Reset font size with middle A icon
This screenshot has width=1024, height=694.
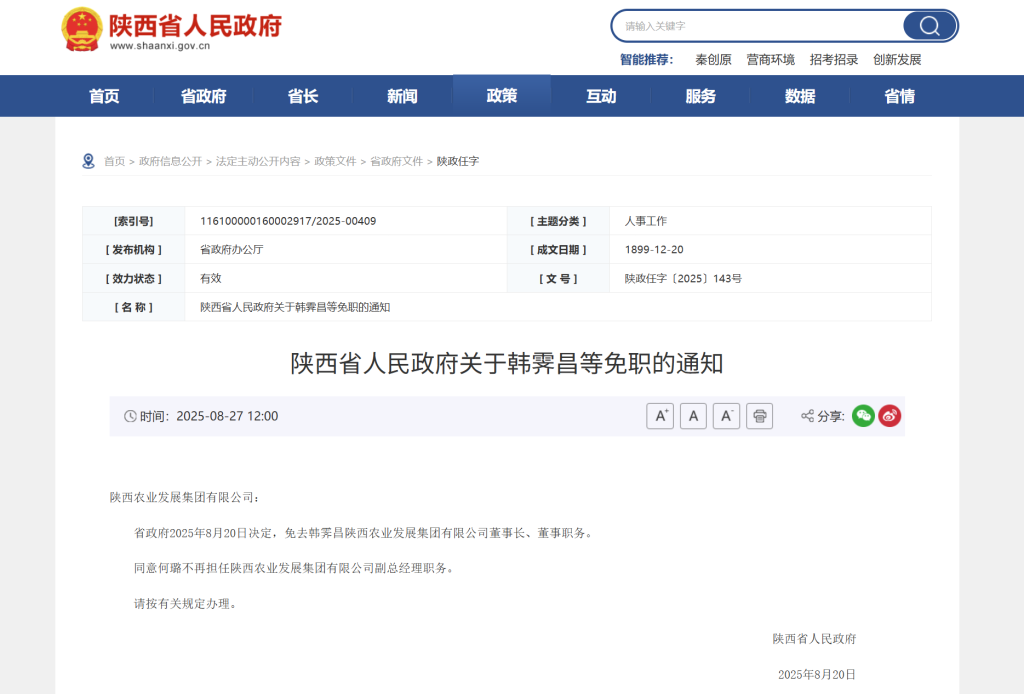(x=693, y=416)
